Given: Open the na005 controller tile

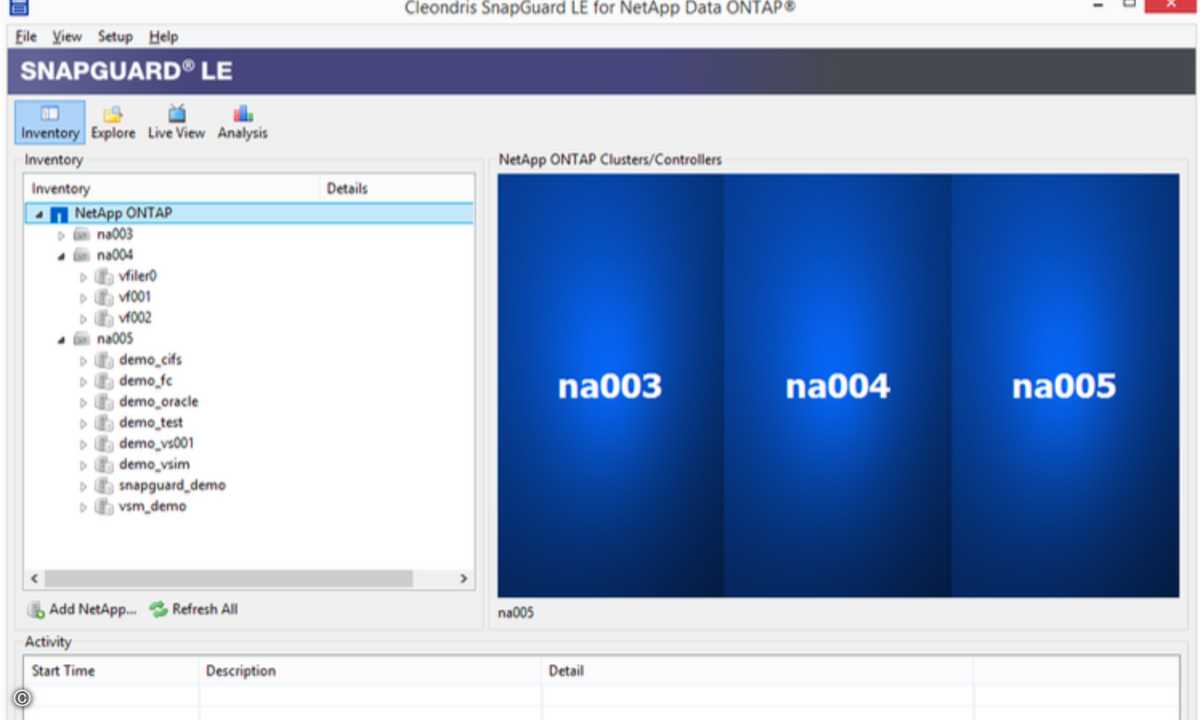Looking at the screenshot, I should click(x=1065, y=386).
